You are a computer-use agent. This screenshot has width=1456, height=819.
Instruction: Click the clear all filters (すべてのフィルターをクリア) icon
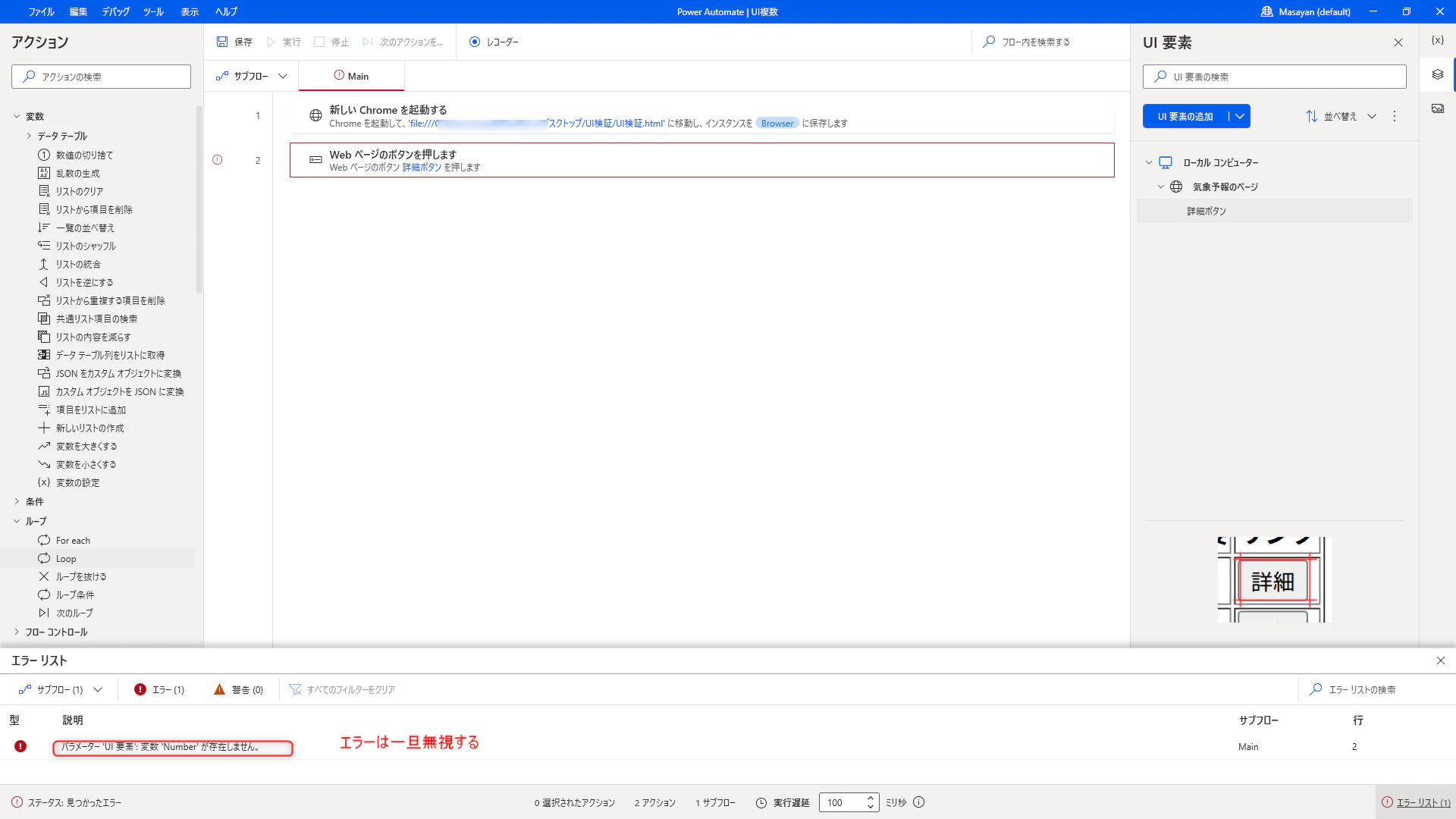[296, 689]
